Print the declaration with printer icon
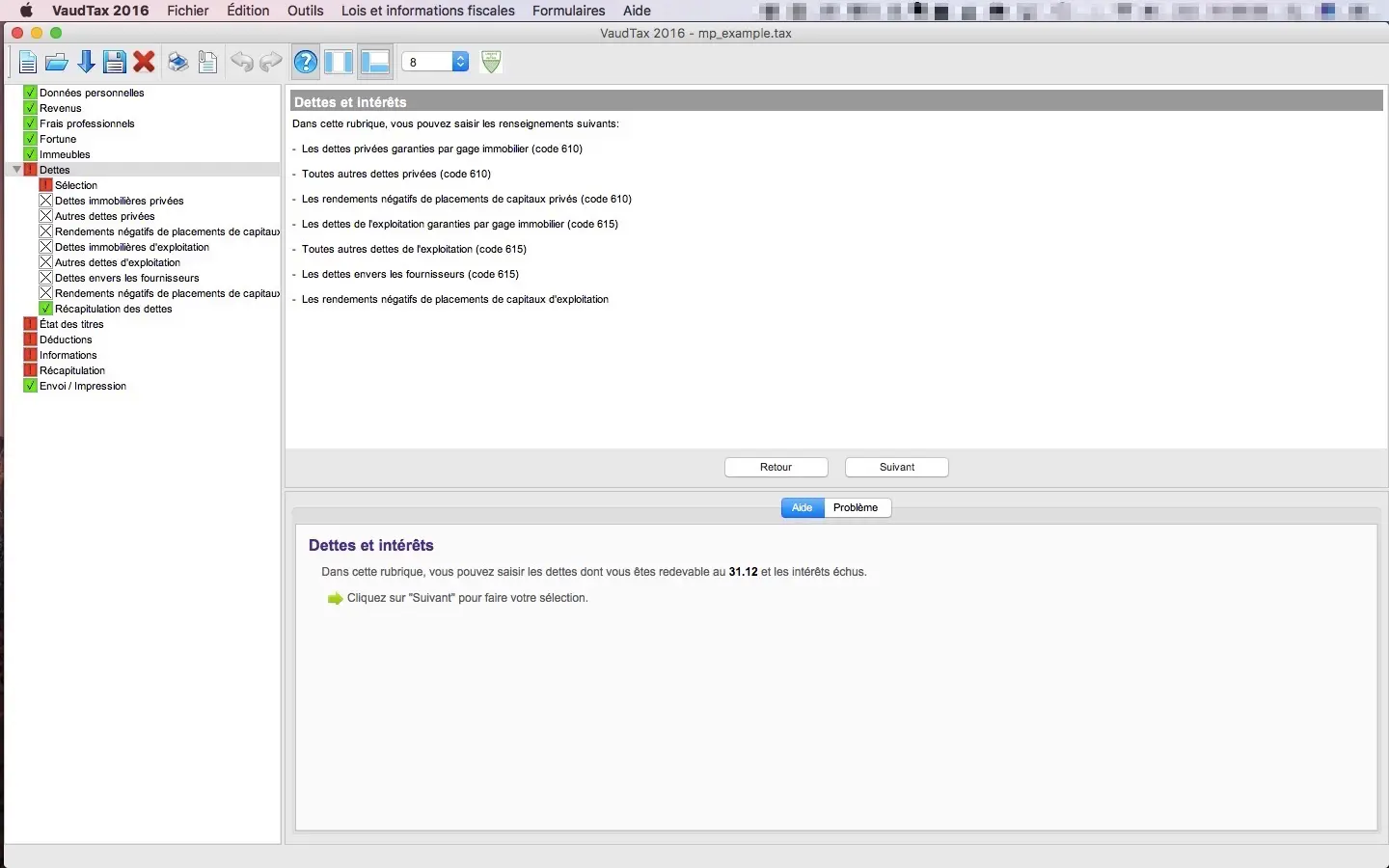This screenshot has height=868, width=1389. 177,63
